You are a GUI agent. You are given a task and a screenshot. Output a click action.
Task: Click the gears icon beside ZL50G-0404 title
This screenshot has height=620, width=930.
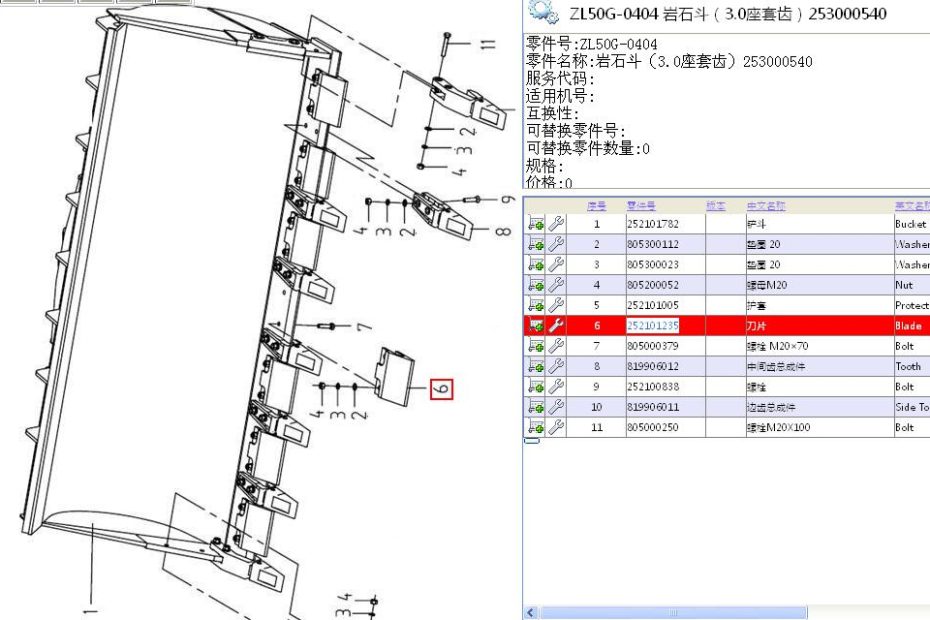[x=543, y=13]
